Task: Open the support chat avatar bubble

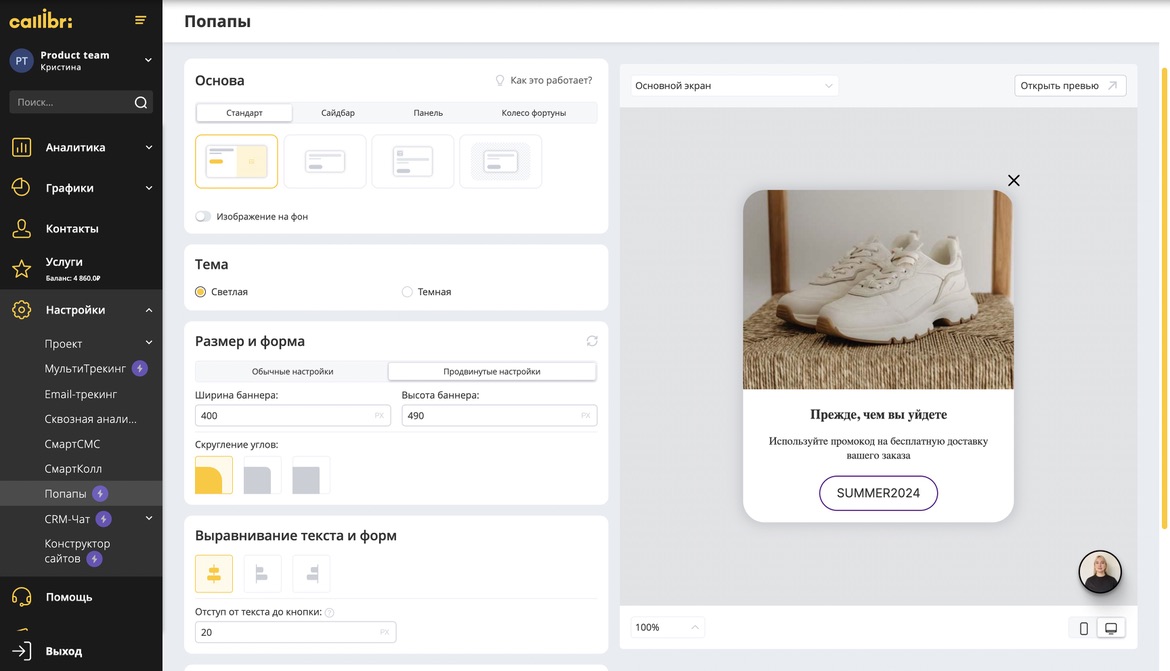Action: [x=1099, y=572]
